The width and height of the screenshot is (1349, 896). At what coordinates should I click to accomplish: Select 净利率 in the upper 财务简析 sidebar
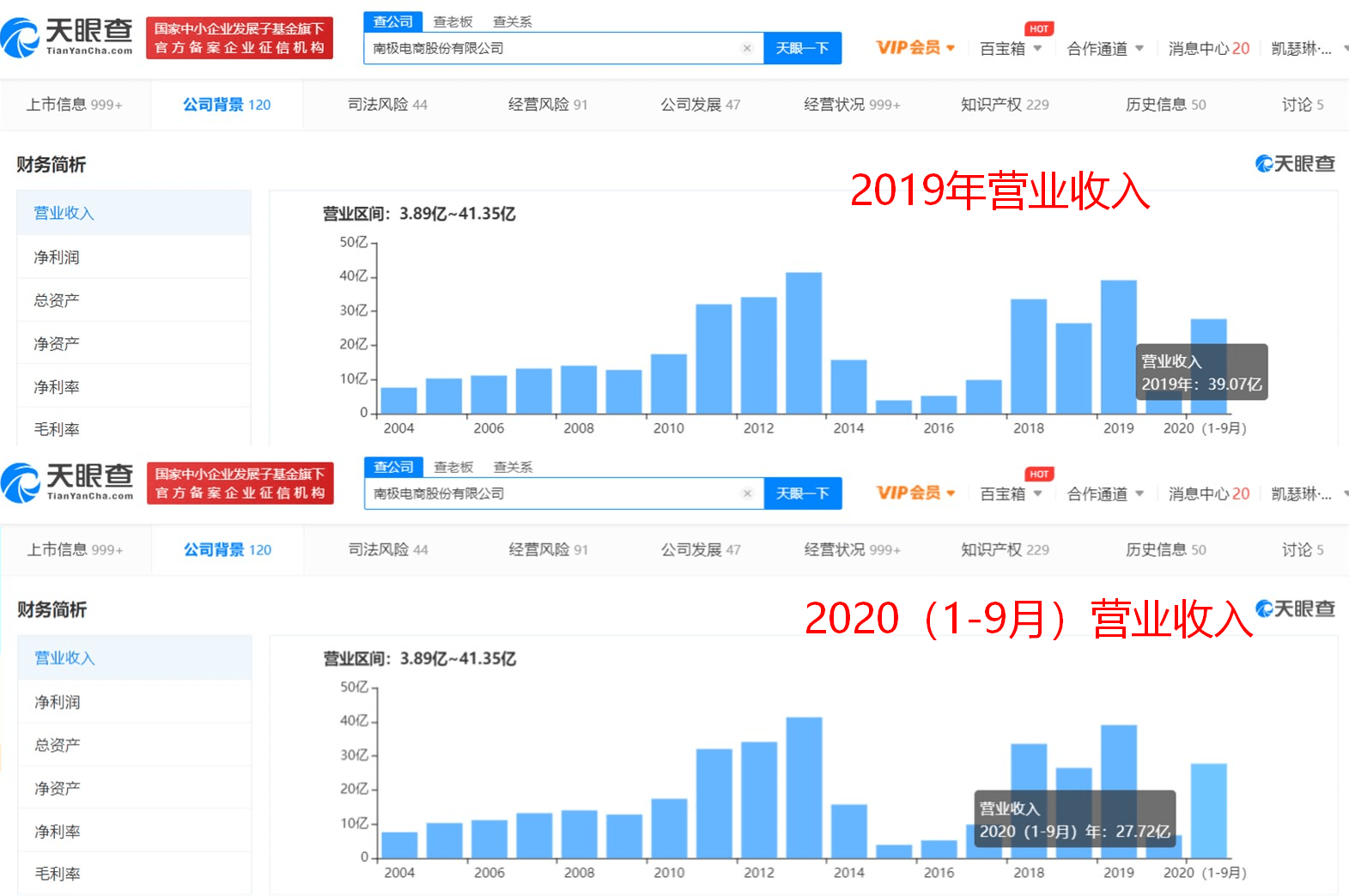coord(134,386)
